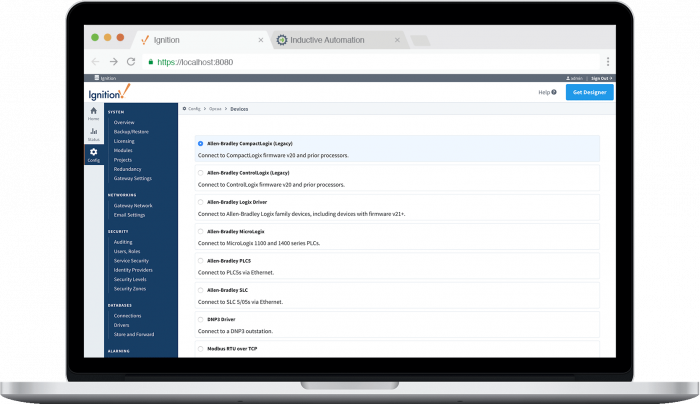
Task: Open a new browser tab
Action: 420,41
